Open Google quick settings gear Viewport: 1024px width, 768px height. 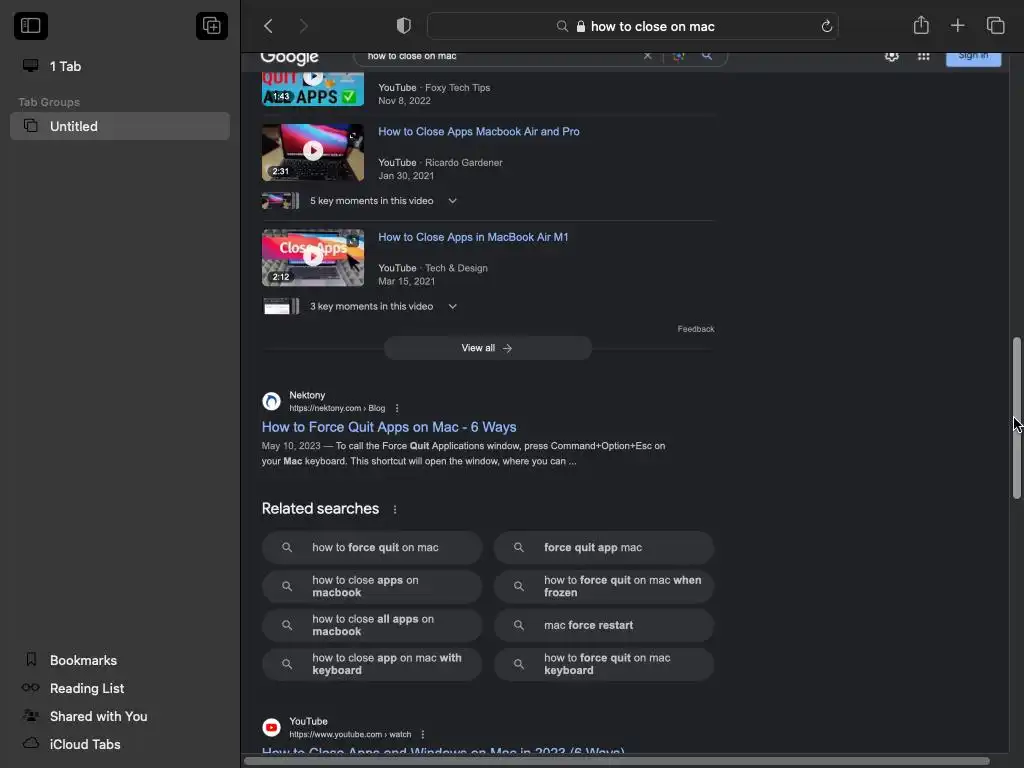point(891,57)
